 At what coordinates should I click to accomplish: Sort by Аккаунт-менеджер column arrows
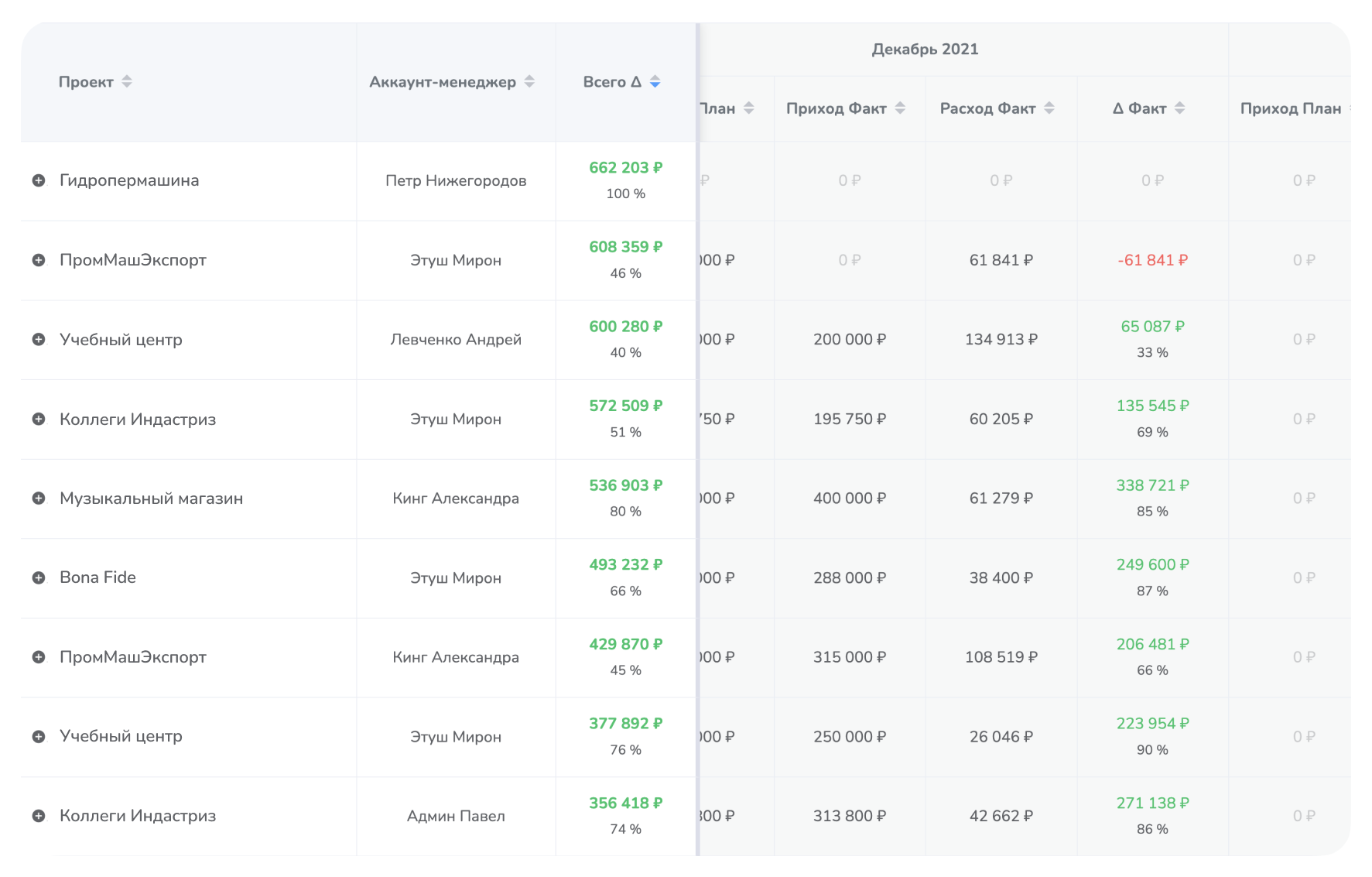(x=529, y=82)
